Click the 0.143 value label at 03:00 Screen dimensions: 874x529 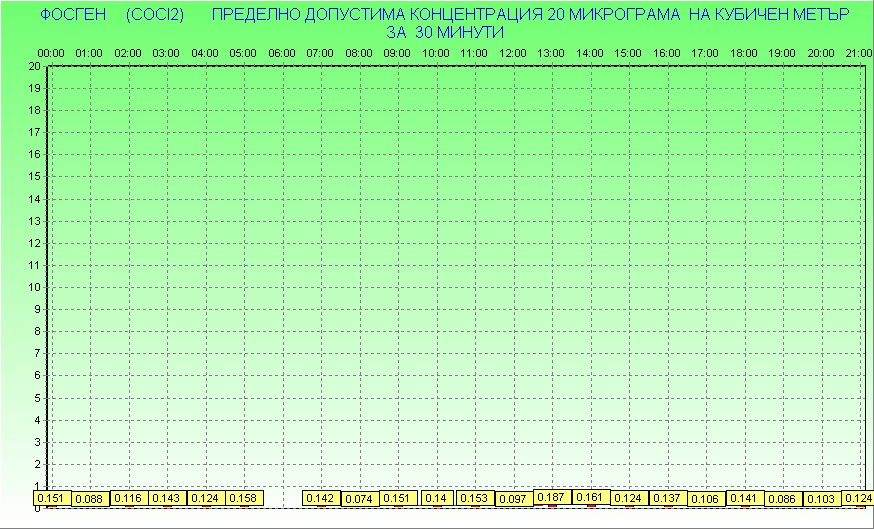coord(166,498)
